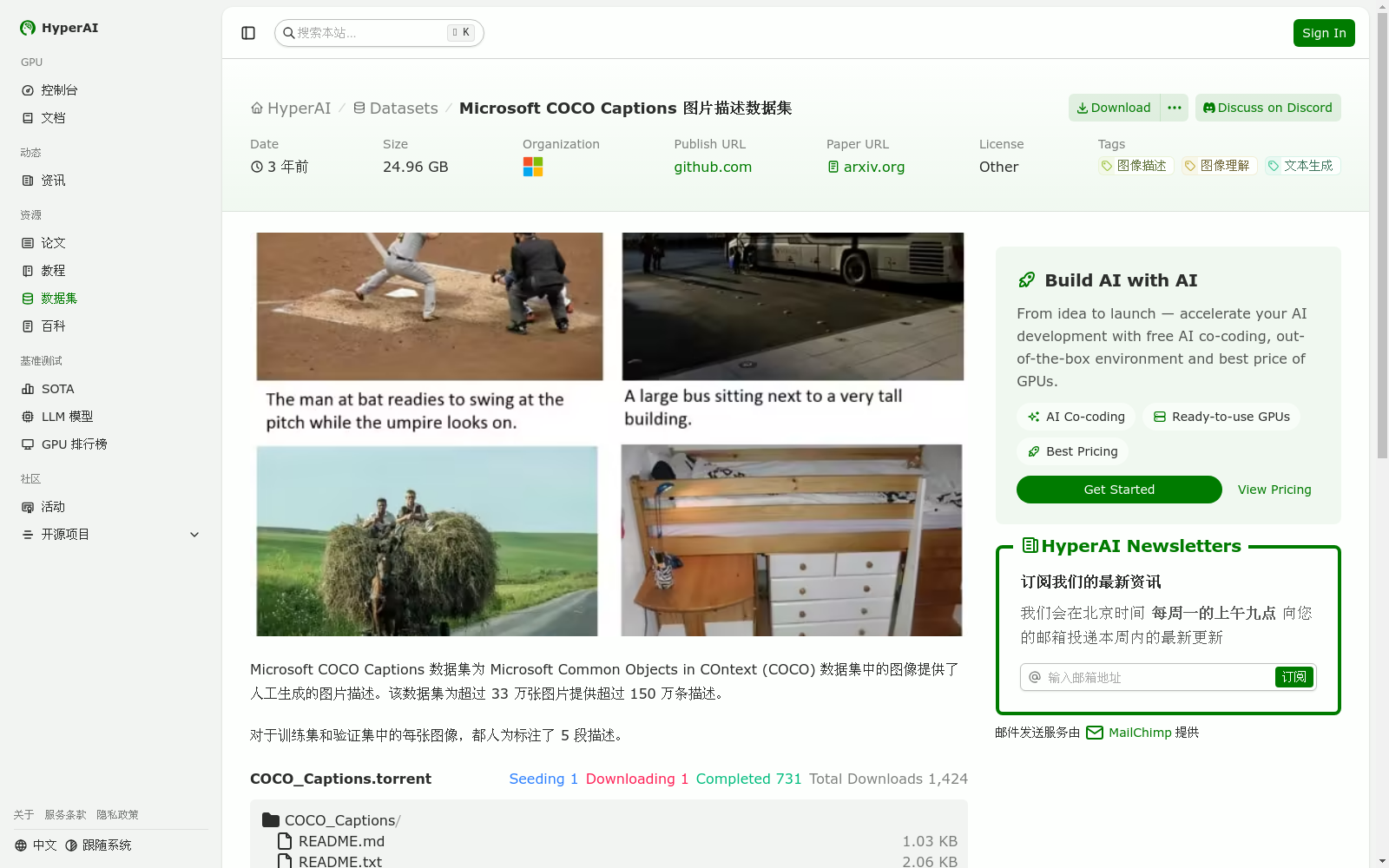The width and height of the screenshot is (1389, 868).
Task: Select the 文本生成 tag
Action: [1302, 166]
